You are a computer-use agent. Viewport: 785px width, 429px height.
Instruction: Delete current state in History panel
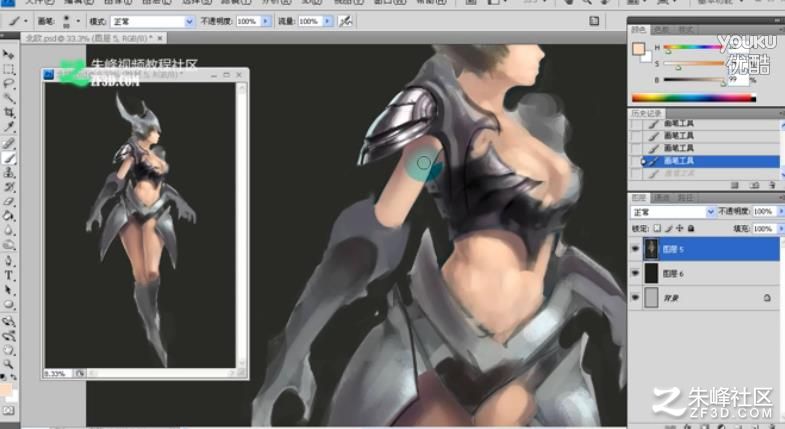point(772,185)
